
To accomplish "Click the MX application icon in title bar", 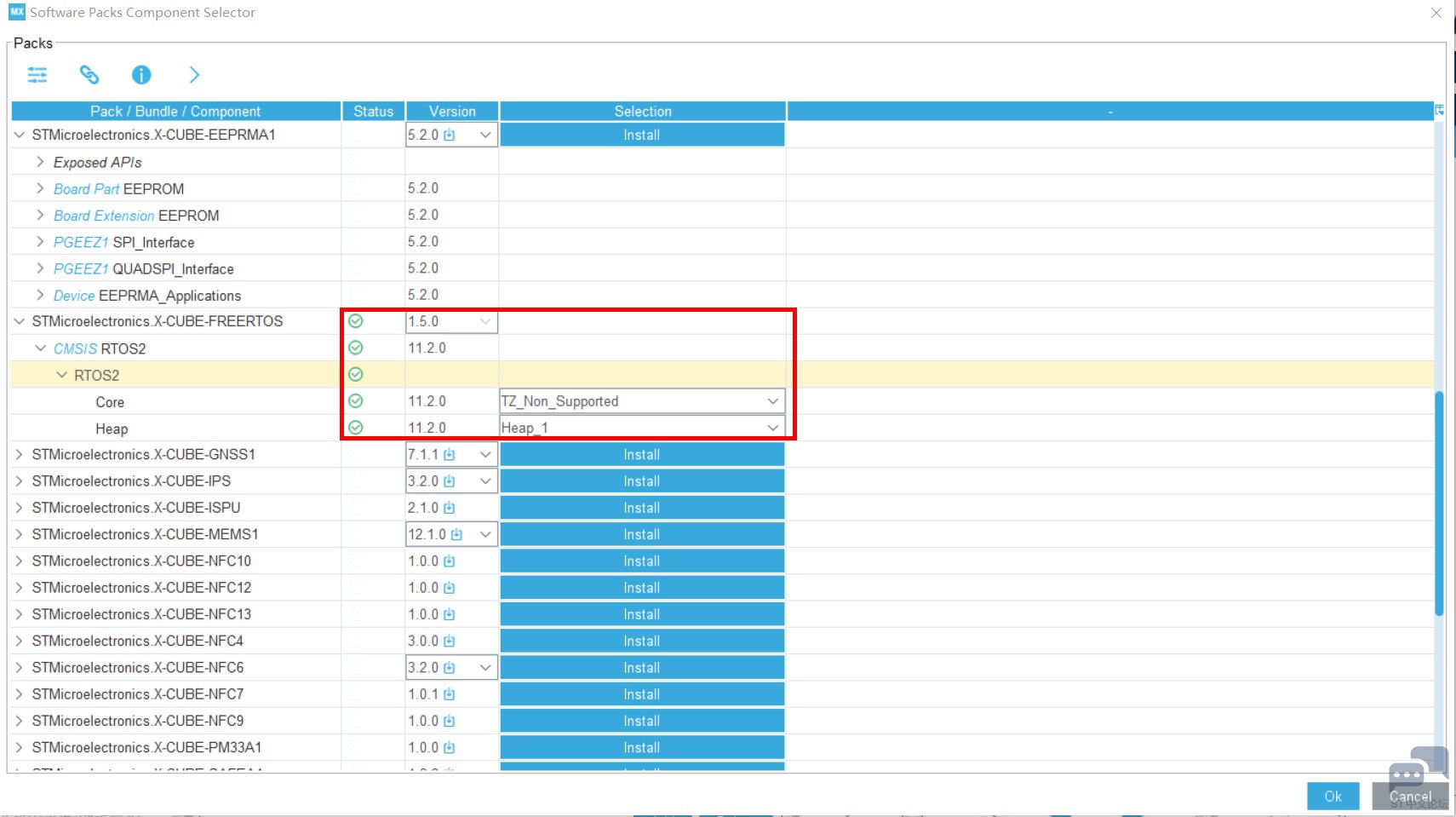I will 17,12.
